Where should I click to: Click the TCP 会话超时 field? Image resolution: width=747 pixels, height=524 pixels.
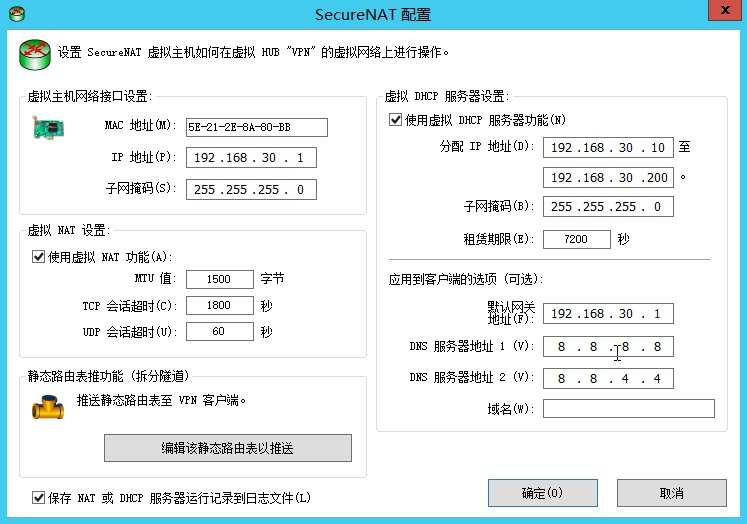click(220, 305)
